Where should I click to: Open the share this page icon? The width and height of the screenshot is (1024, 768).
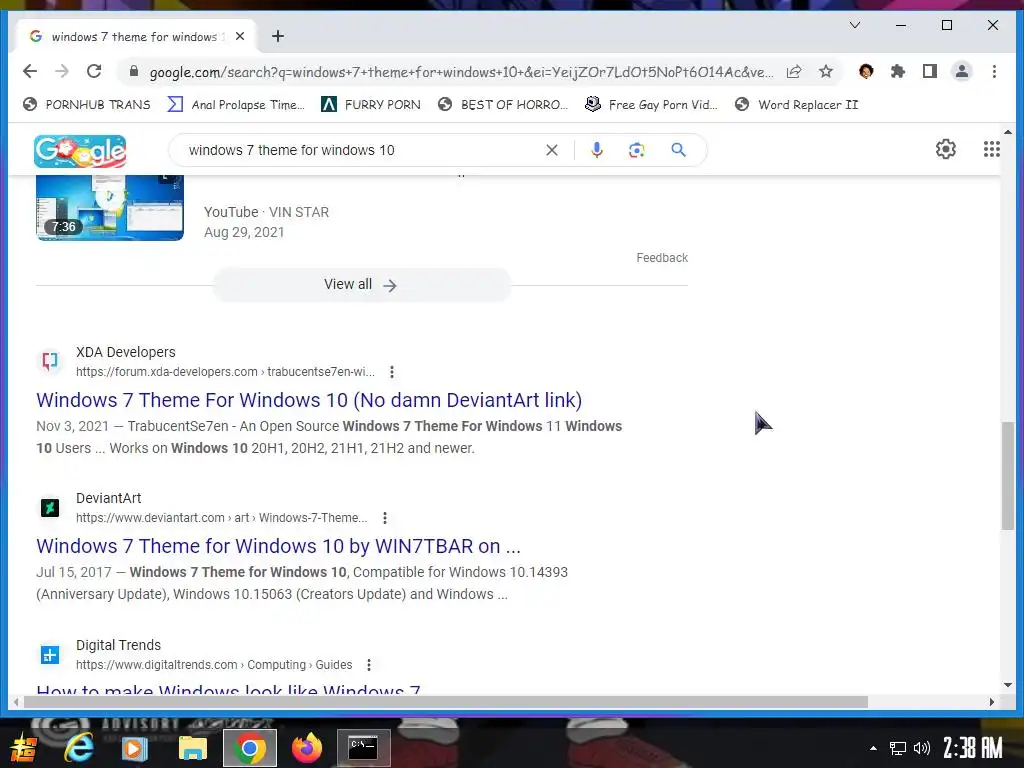coord(794,72)
